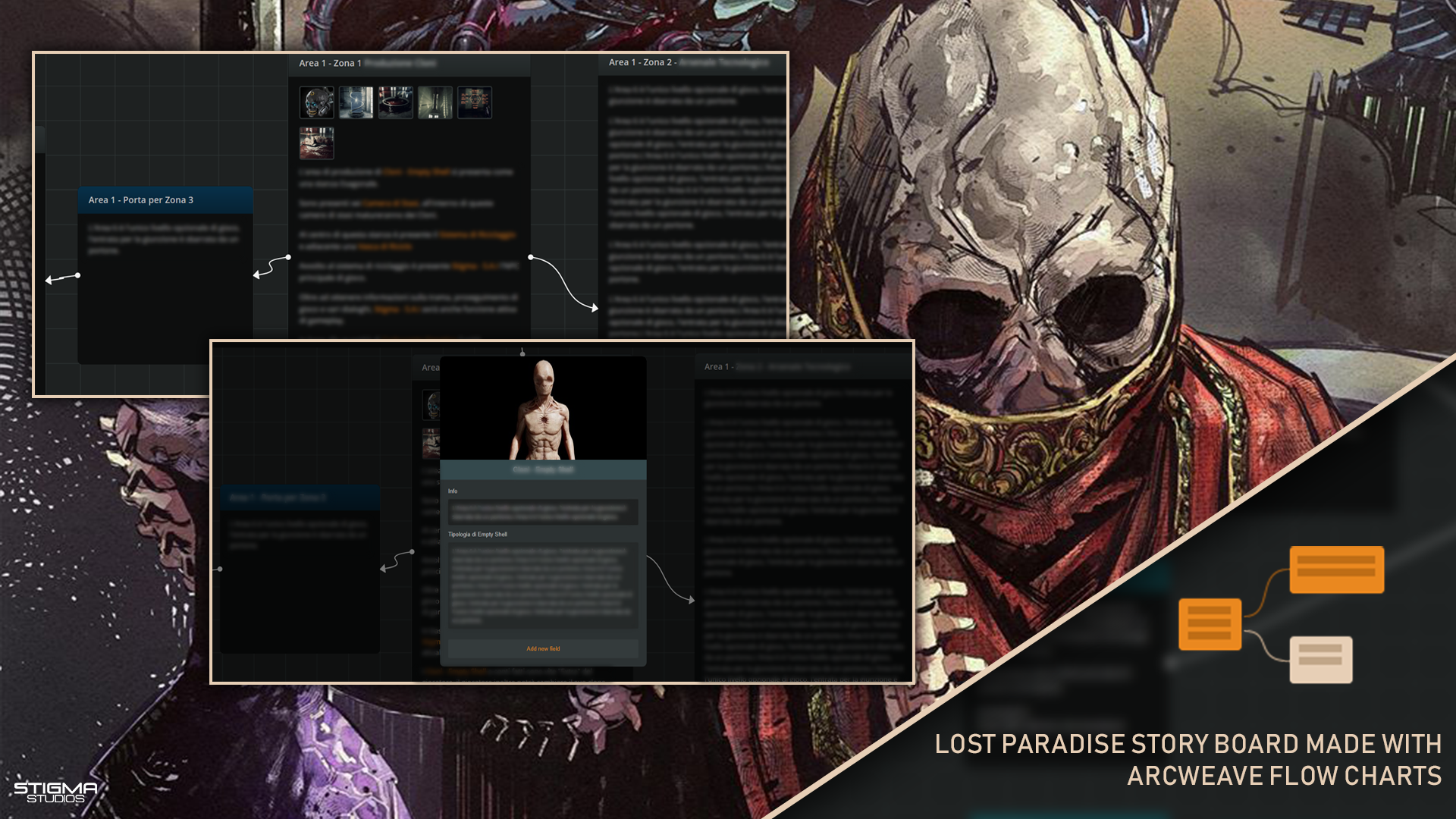Click the component title bar below the portrait
The width and height of the screenshot is (1456, 819).
(543, 469)
